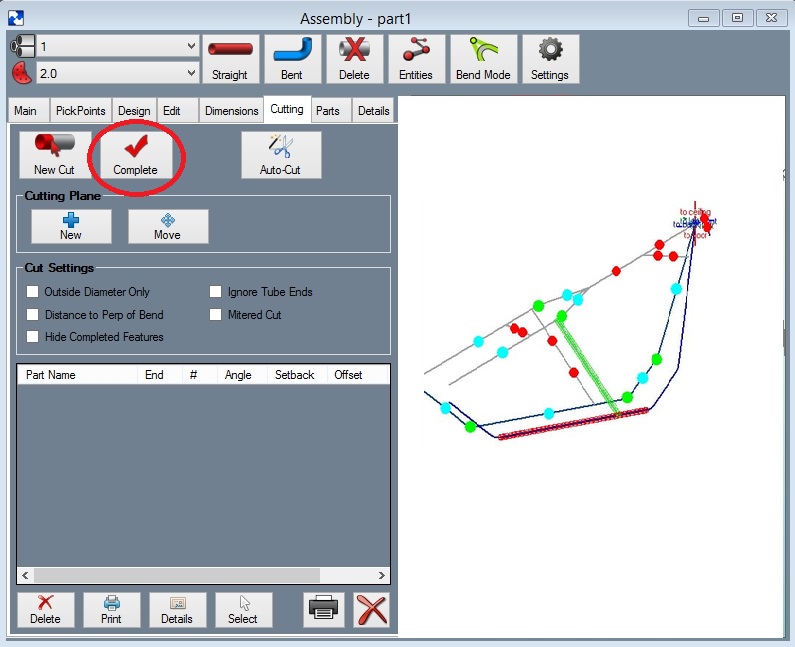This screenshot has width=795, height=647.
Task: Click the Print button with label
Action: coord(112,610)
